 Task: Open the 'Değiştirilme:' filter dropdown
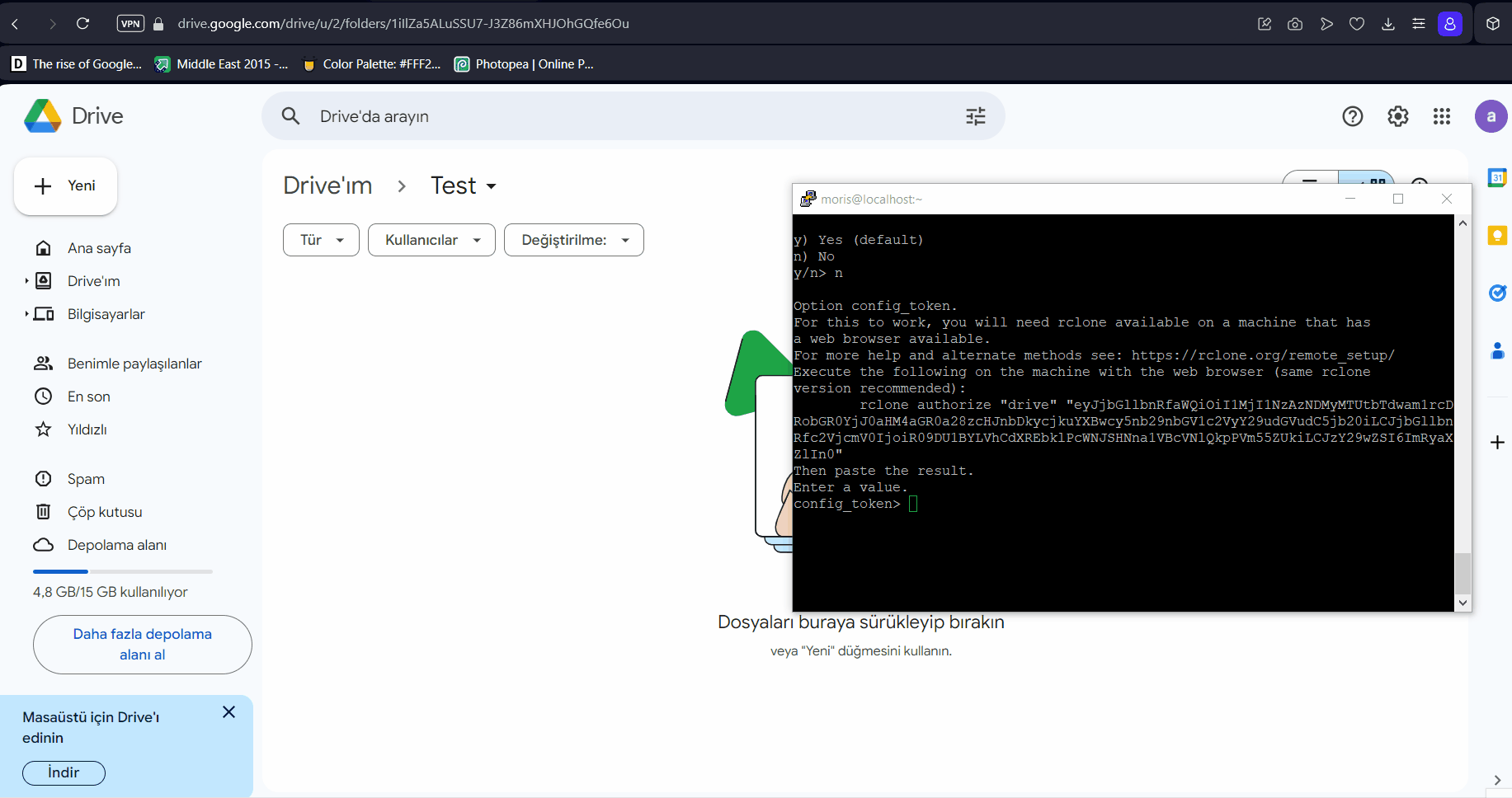pyautogui.click(x=574, y=240)
